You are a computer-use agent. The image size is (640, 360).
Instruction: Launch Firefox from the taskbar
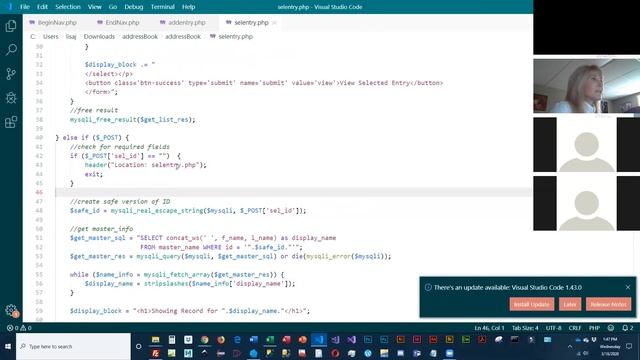click(221, 340)
